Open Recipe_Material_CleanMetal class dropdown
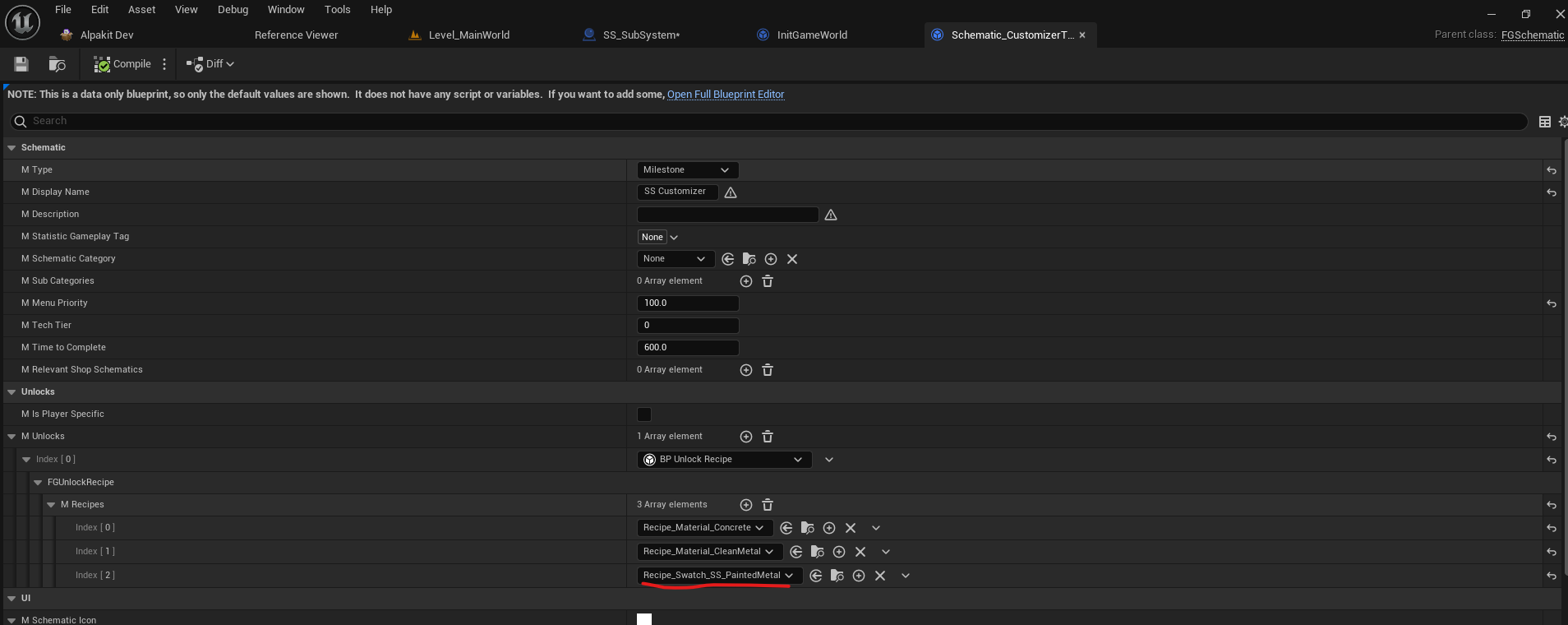Screen dimensions: 1568x625 [x=709, y=552]
